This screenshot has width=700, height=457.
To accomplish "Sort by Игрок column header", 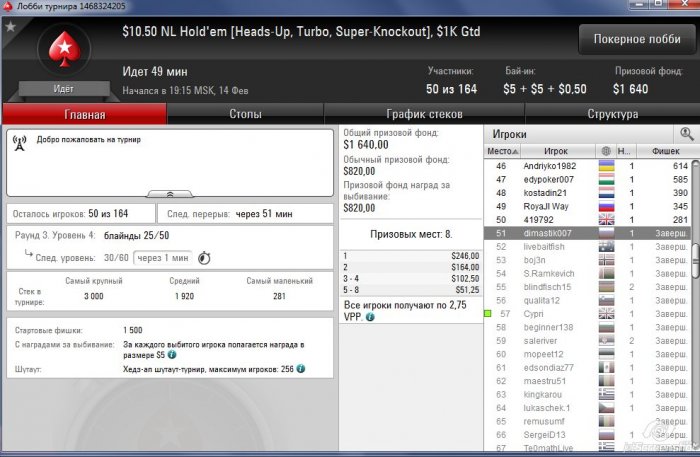I will tap(558, 151).
